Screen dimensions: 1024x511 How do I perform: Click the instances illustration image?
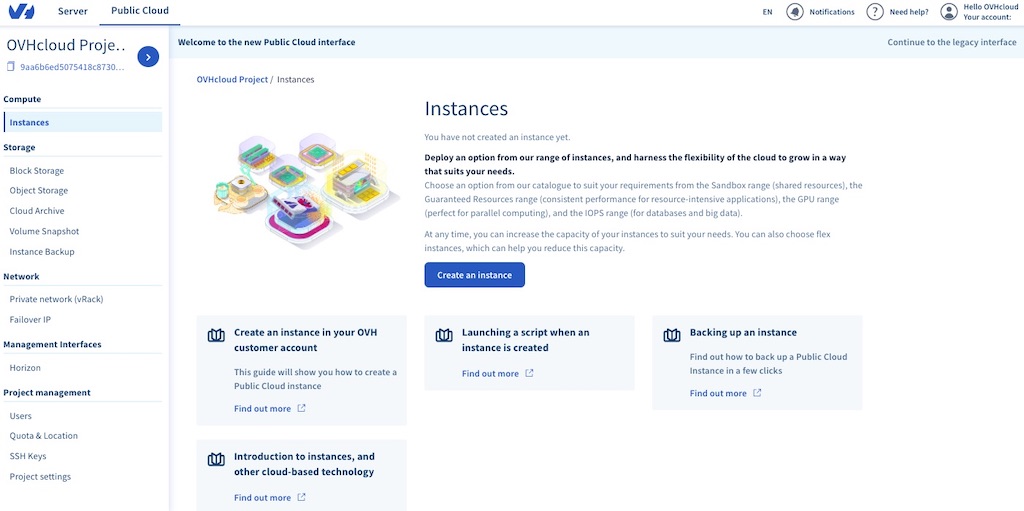pos(306,190)
